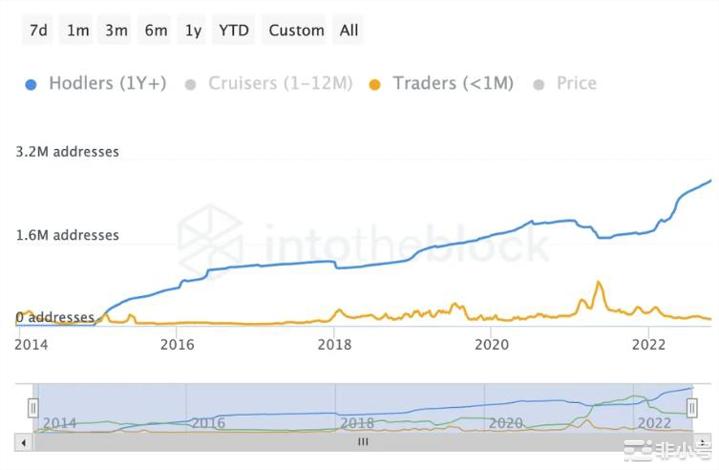Screen dimensions: 719x470
Task: Show All time data
Action: pos(348,30)
